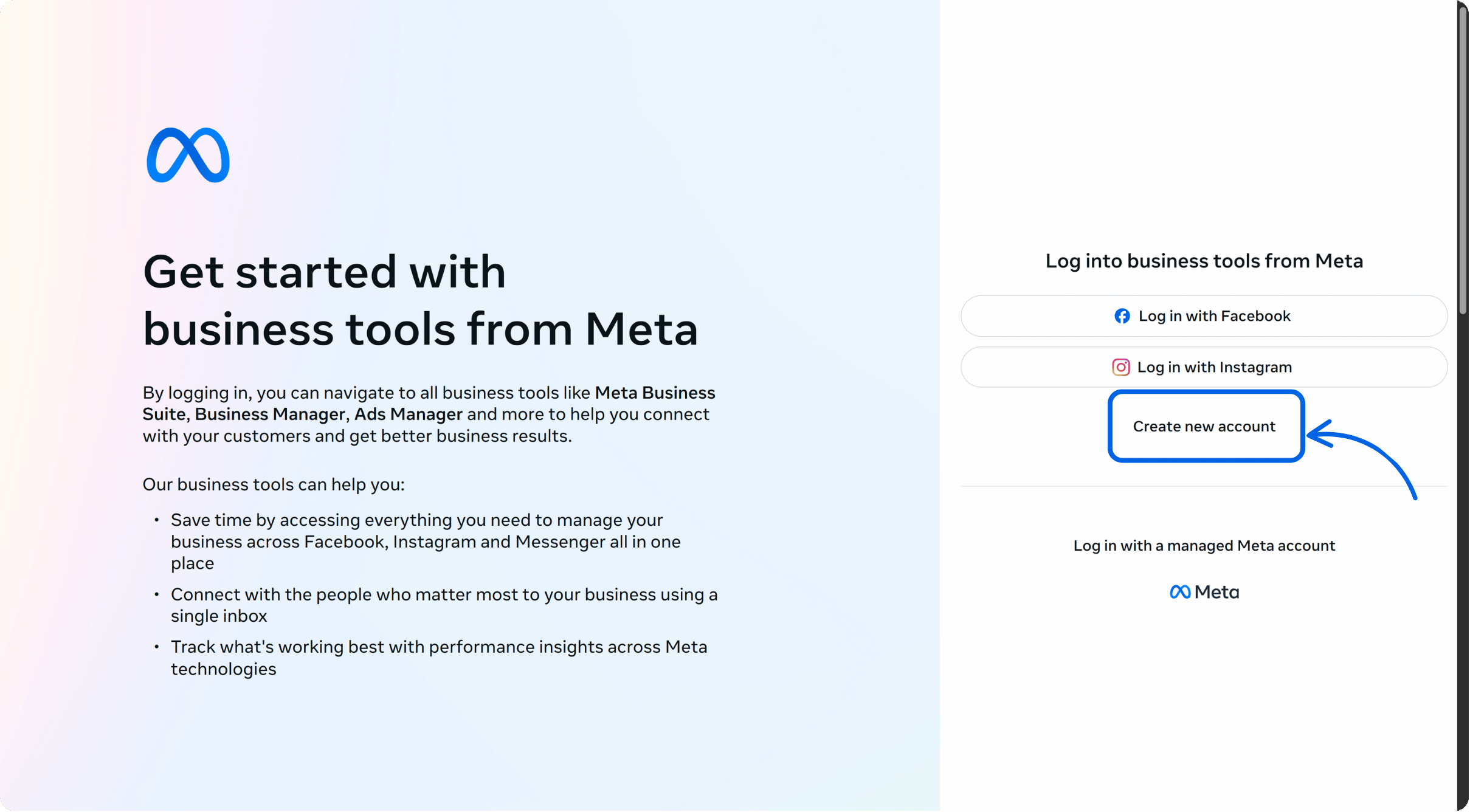Image resolution: width=1470 pixels, height=812 pixels.
Task: Click the Meta logo in the top-left corner
Action: tap(187, 156)
